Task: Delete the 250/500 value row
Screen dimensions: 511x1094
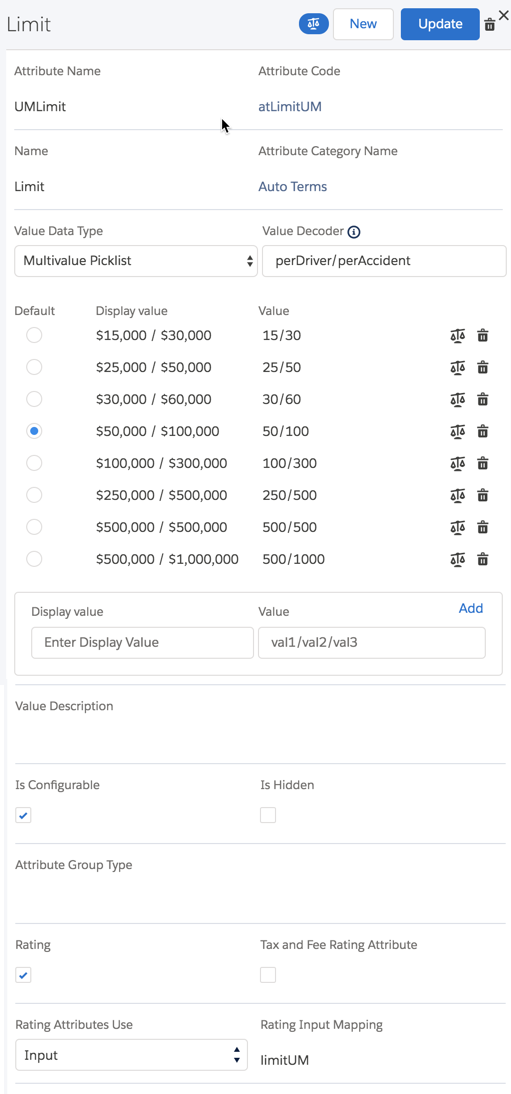Action: coord(482,495)
